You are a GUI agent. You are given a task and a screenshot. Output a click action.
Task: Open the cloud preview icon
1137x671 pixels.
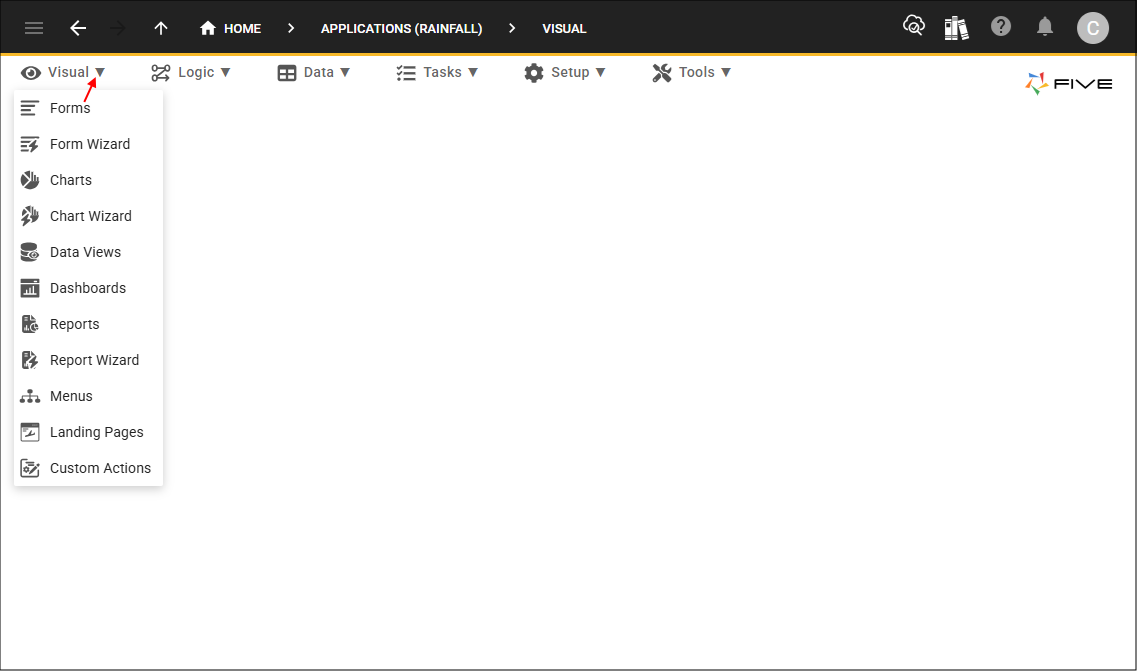[913, 27]
